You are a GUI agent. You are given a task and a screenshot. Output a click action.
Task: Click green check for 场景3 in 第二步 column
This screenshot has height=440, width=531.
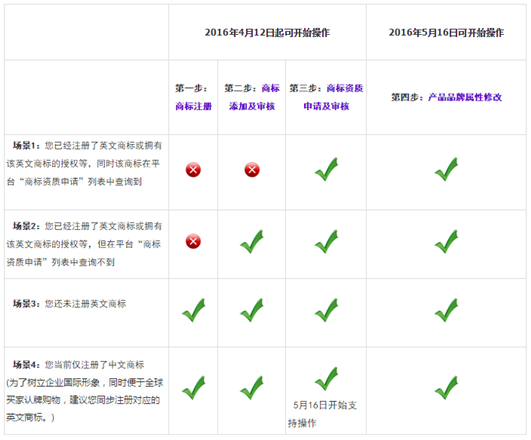point(252,310)
